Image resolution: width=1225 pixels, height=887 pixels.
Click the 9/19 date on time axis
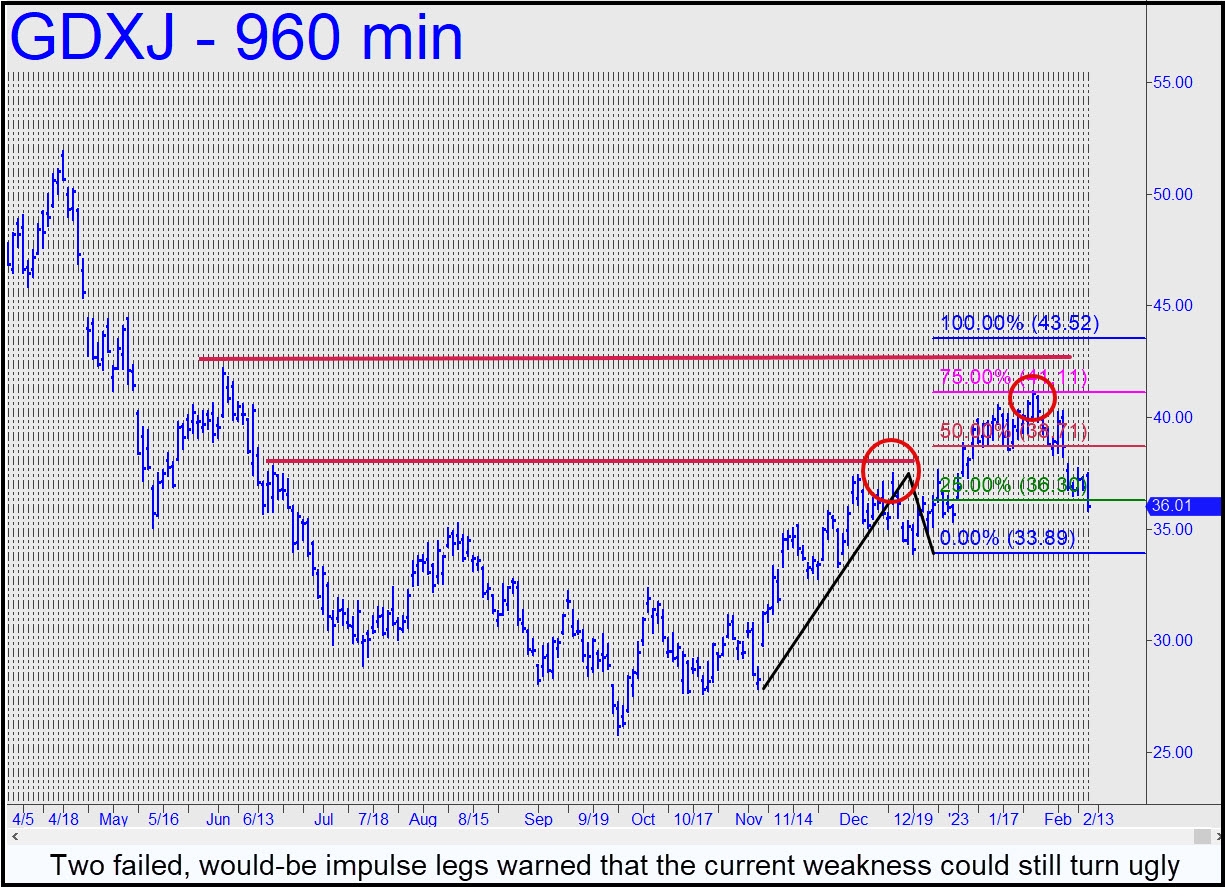[594, 819]
